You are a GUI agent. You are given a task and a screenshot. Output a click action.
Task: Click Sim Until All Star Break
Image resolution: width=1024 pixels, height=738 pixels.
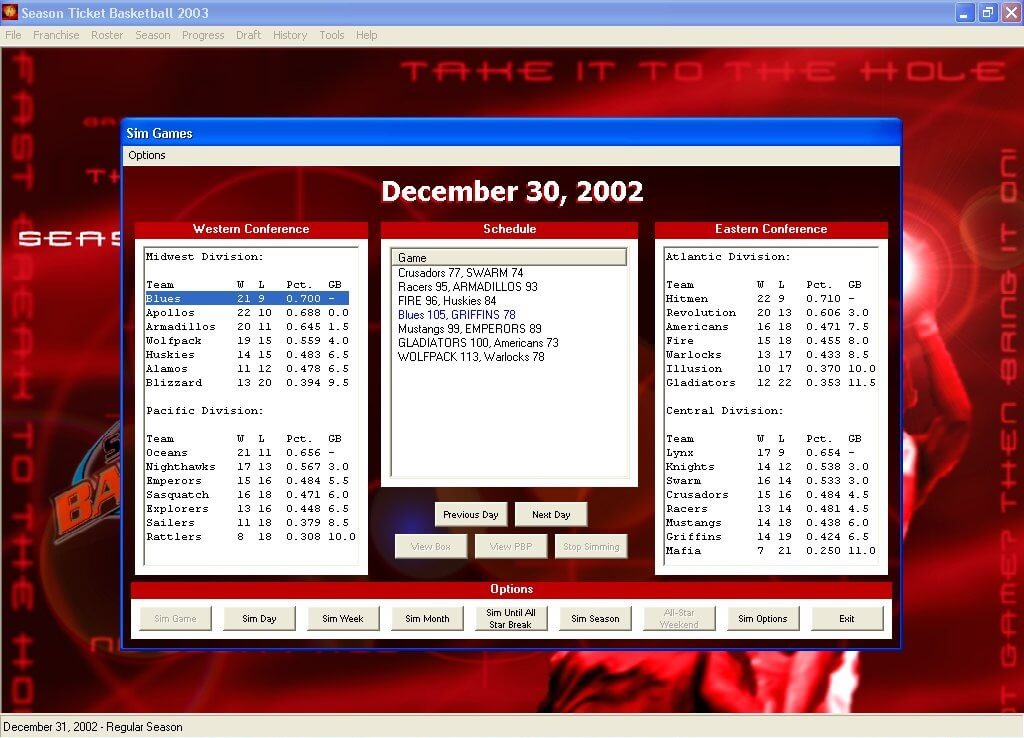511,618
